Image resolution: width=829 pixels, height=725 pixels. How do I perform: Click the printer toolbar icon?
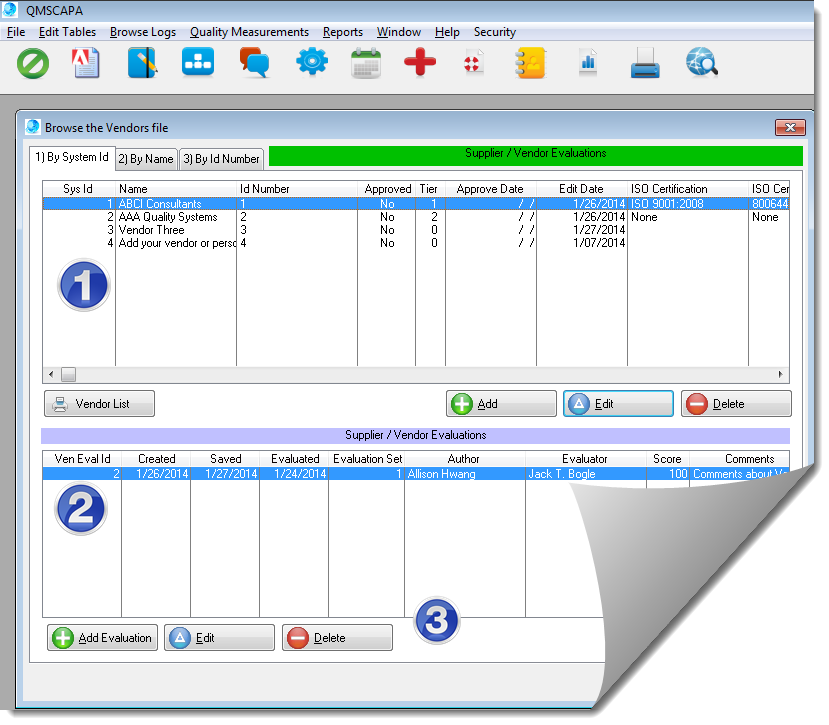point(645,64)
